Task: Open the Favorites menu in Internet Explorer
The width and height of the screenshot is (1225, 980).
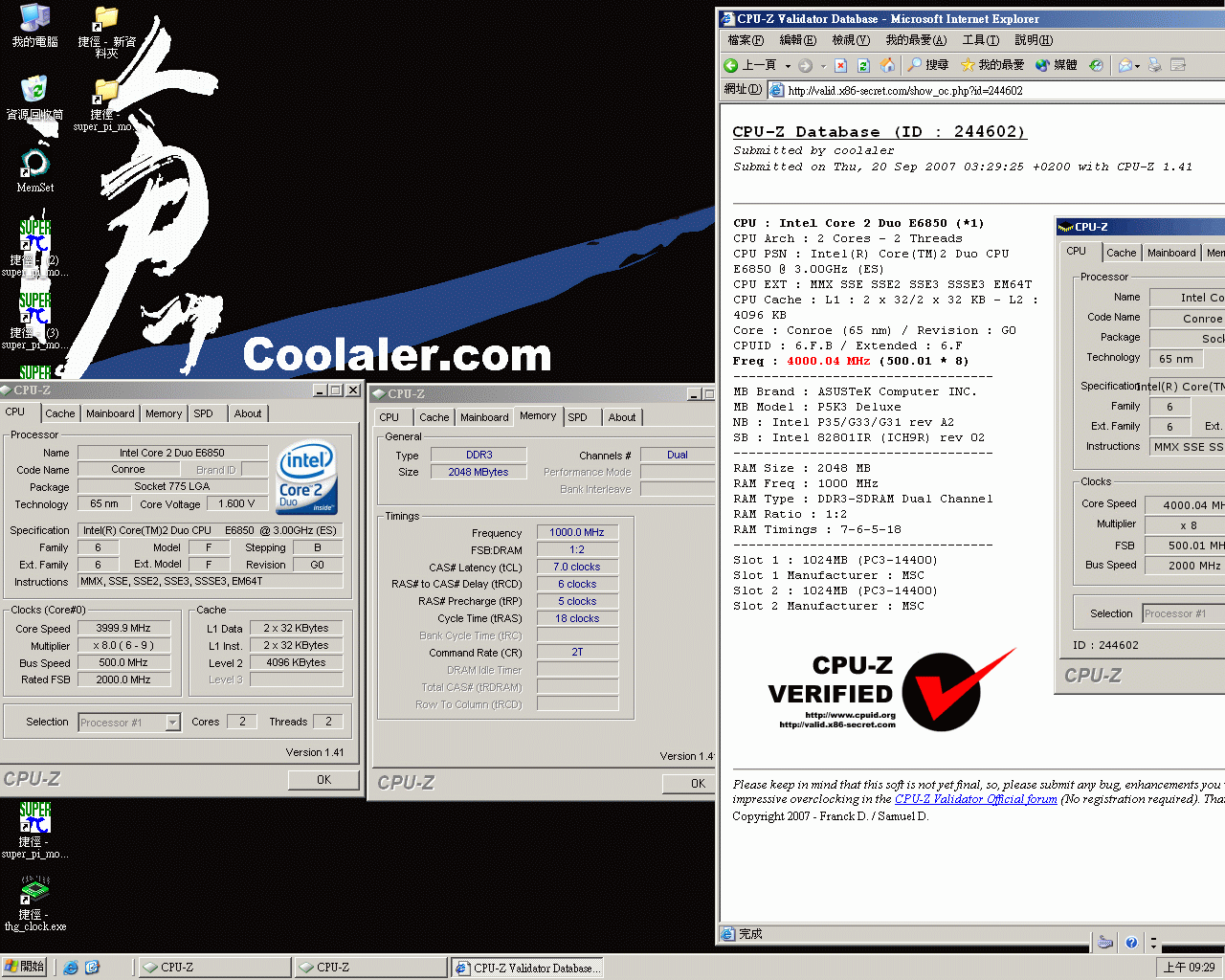Action: click(916, 40)
